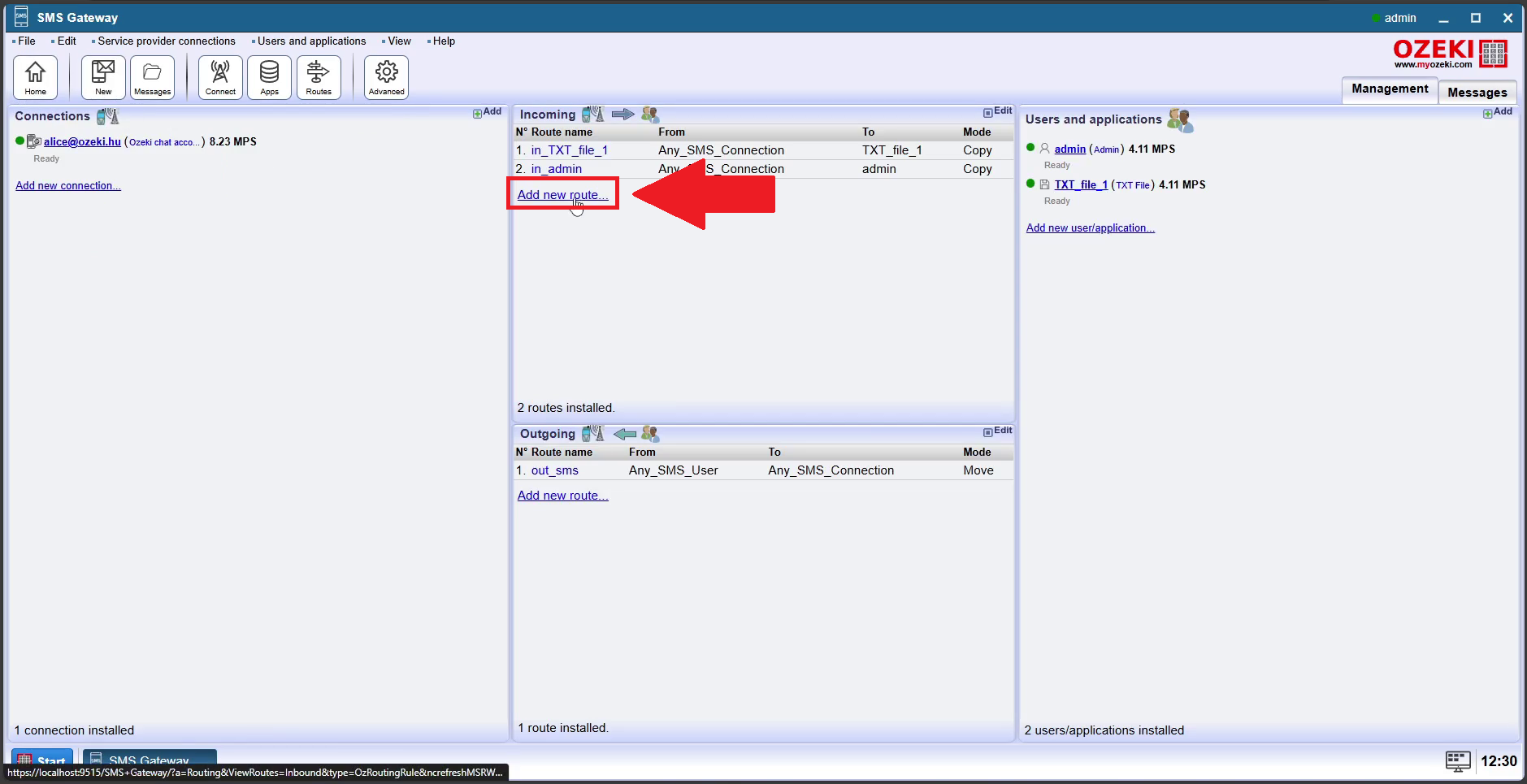1527x784 pixels.
Task: Select the Management tab
Action: coord(1389,89)
